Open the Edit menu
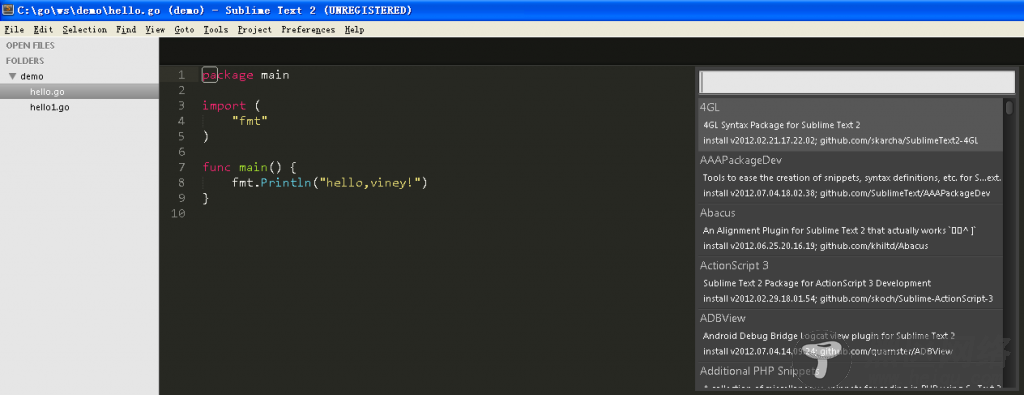 coord(43,29)
